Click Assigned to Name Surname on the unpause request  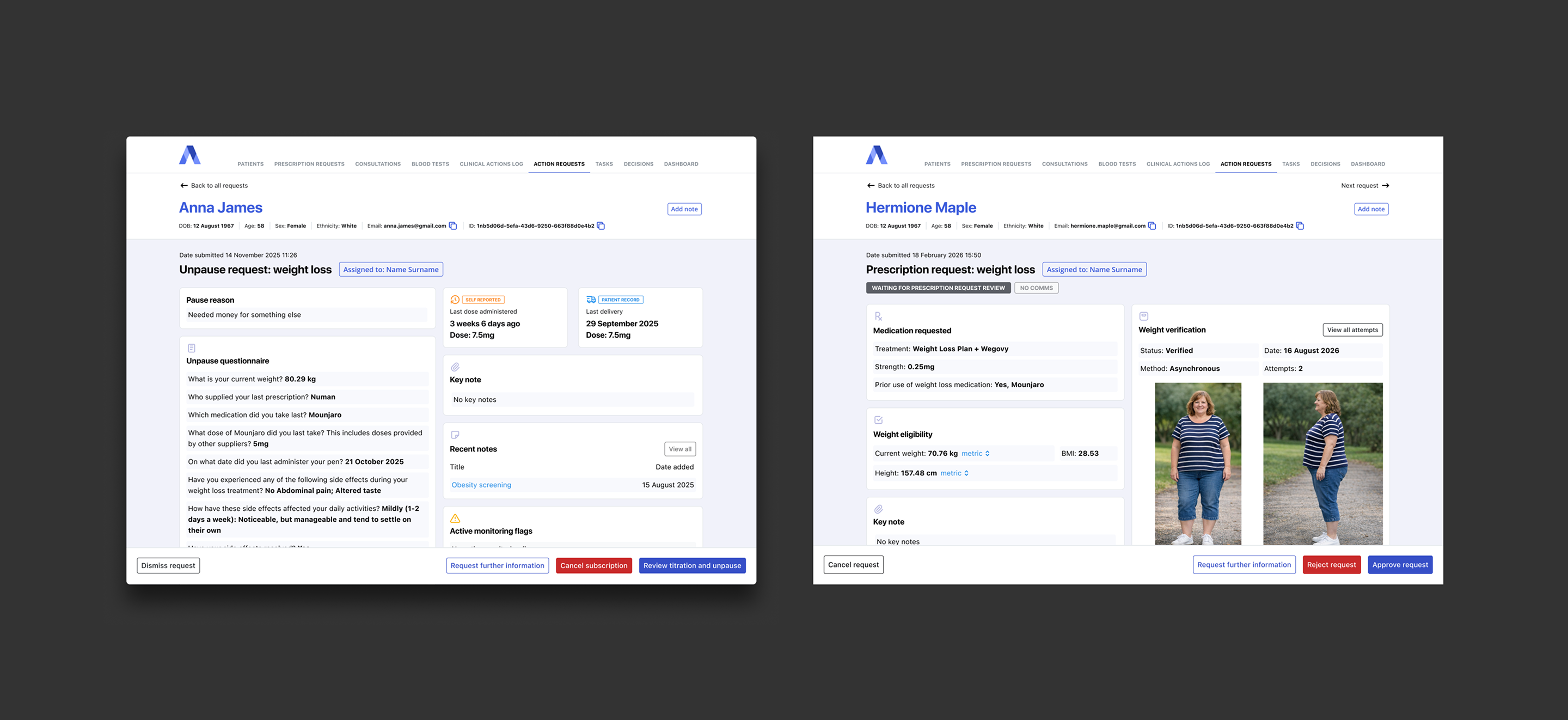(x=391, y=269)
